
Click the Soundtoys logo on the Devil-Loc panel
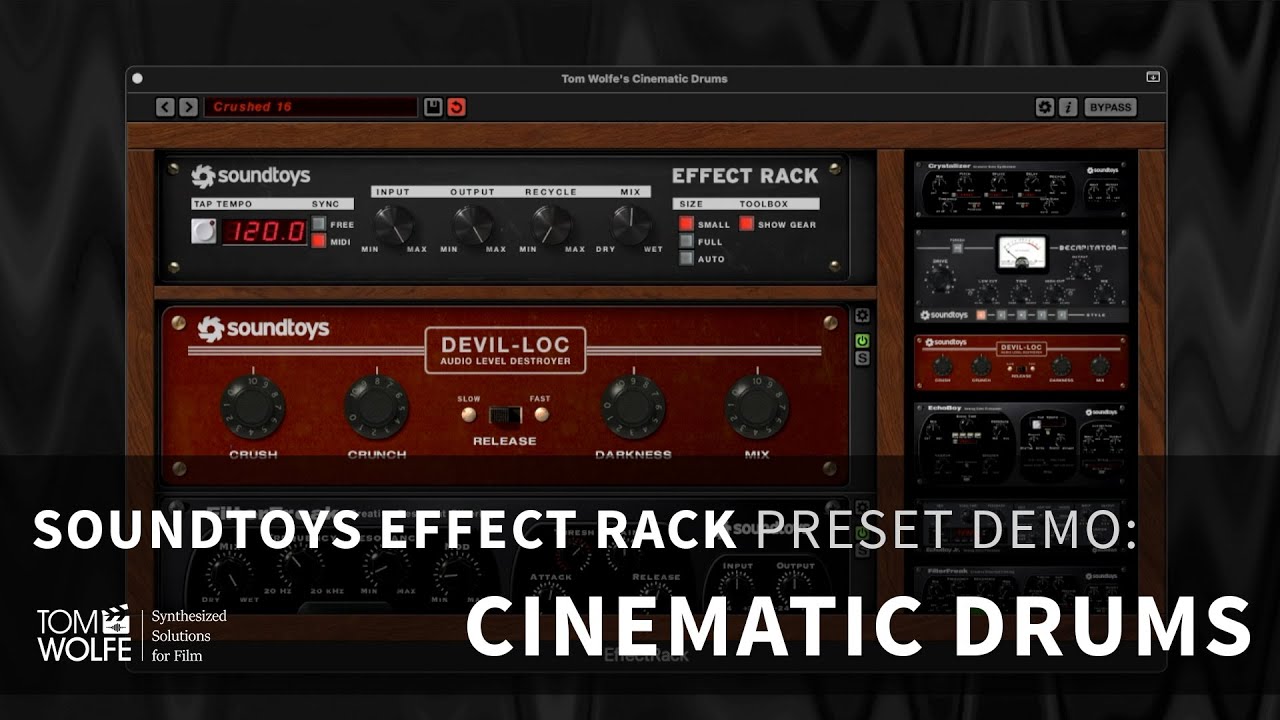pos(263,328)
